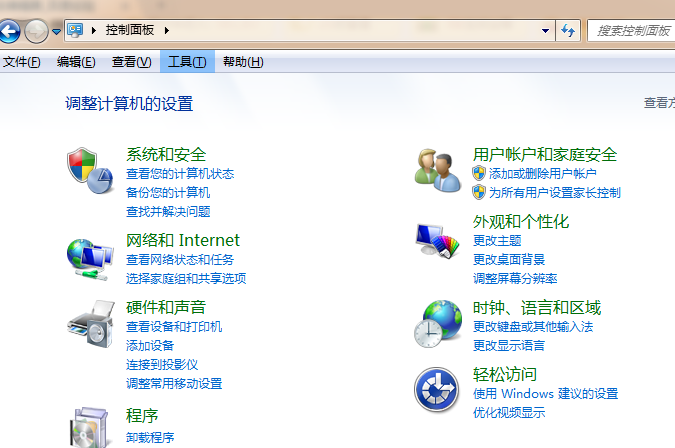Open the recent pages dropdown arrow

56,32
